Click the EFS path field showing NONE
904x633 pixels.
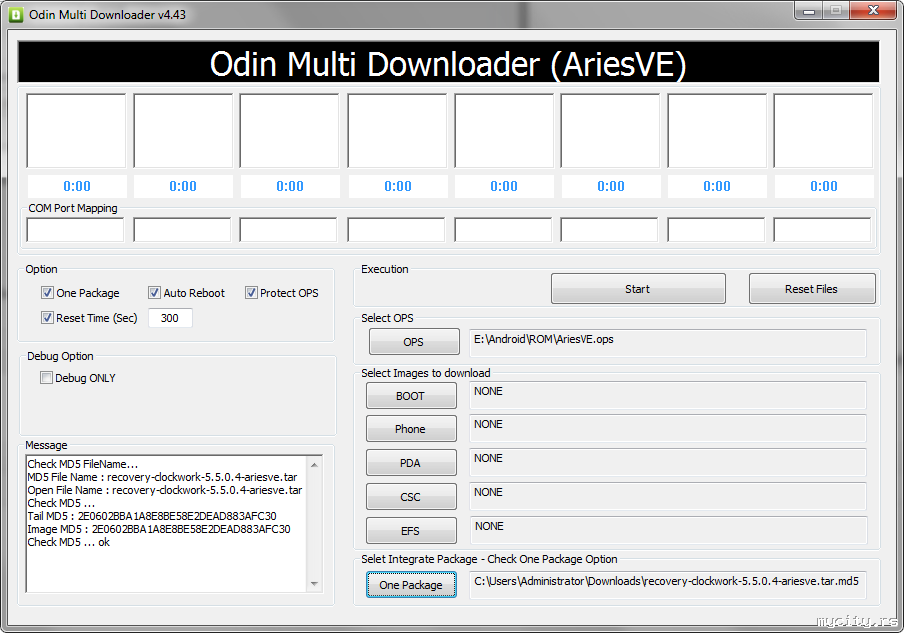(x=668, y=530)
